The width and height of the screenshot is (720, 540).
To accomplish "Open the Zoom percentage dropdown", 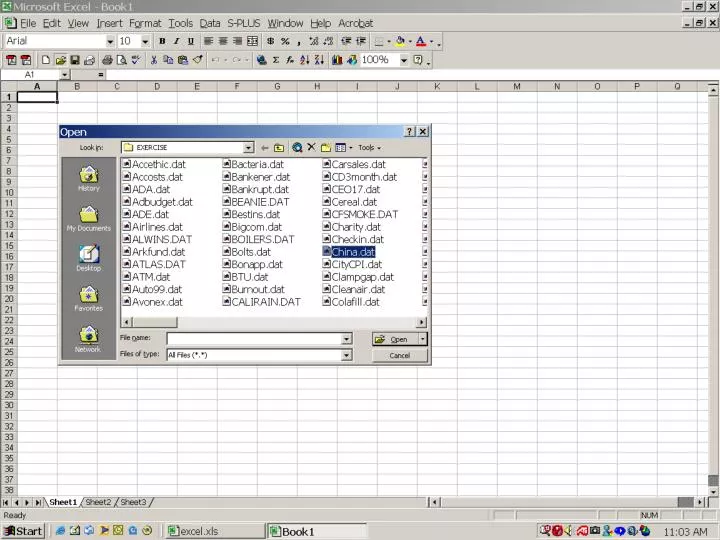I will coord(404,60).
